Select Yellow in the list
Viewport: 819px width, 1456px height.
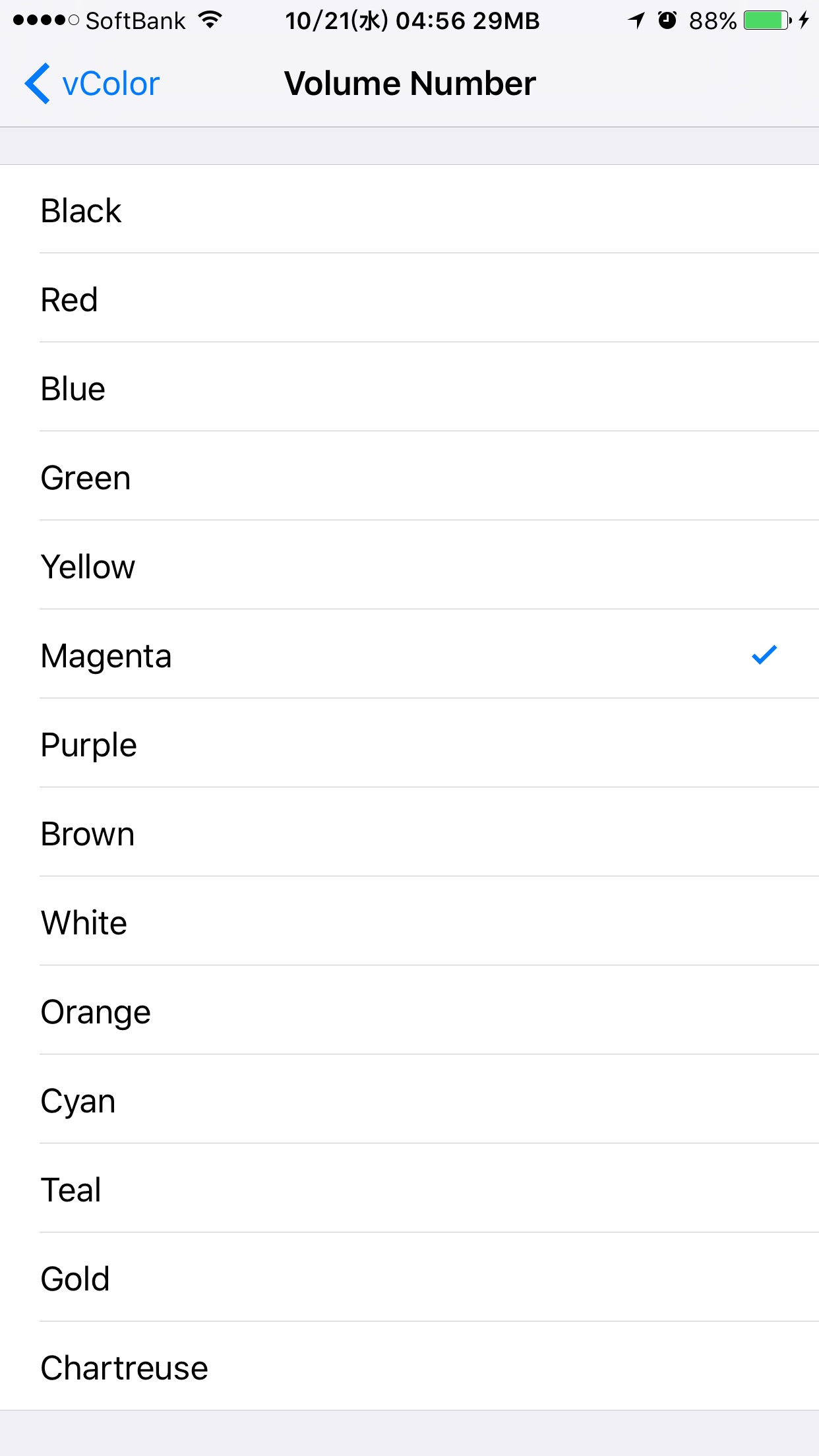(x=409, y=565)
